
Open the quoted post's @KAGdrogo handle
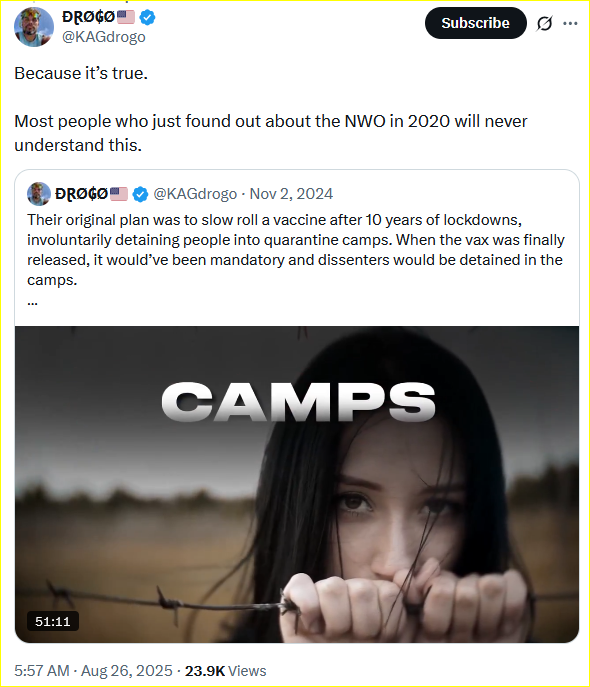coord(195,194)
